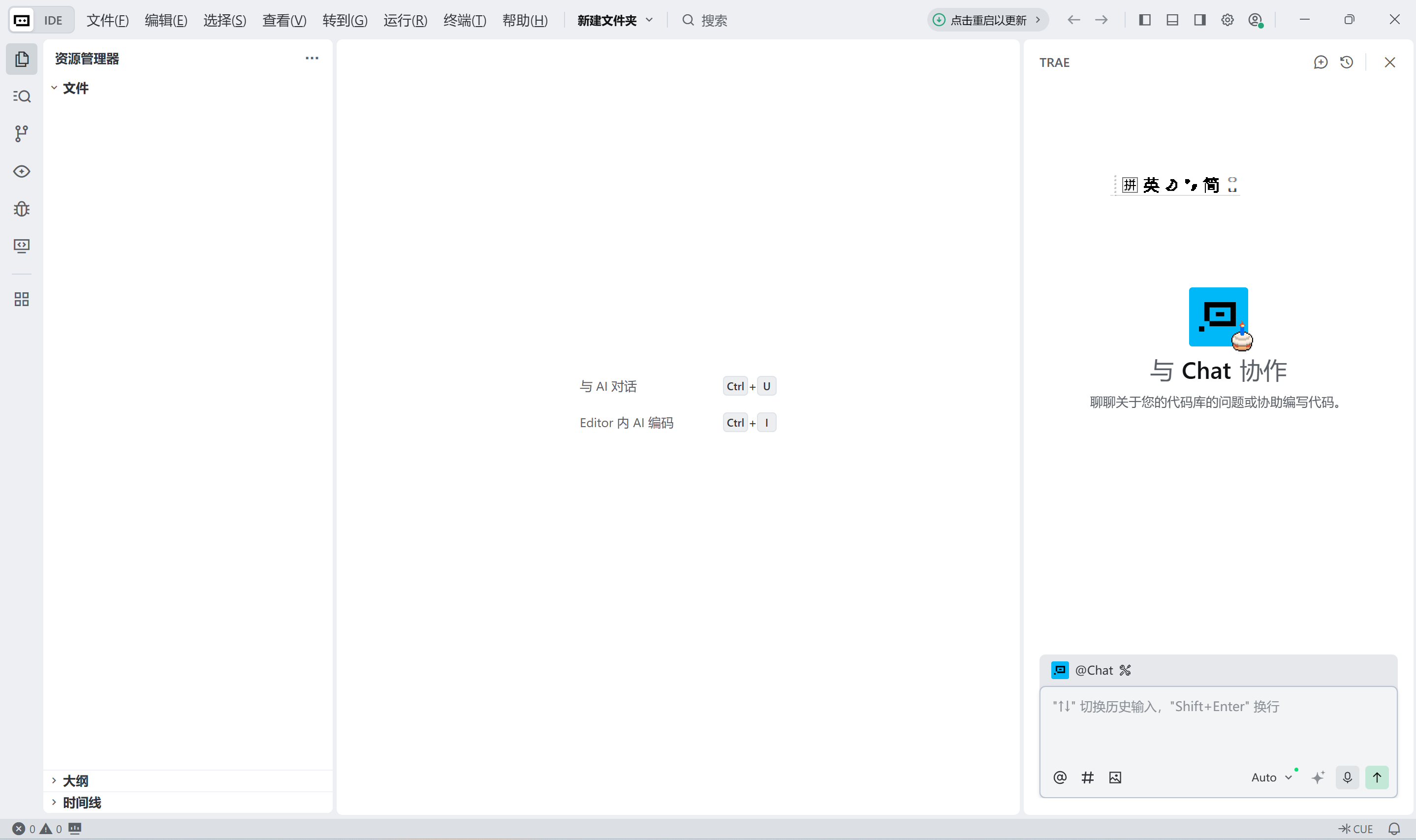Click the Remote Explorer monitor icon

pos(22,246)
